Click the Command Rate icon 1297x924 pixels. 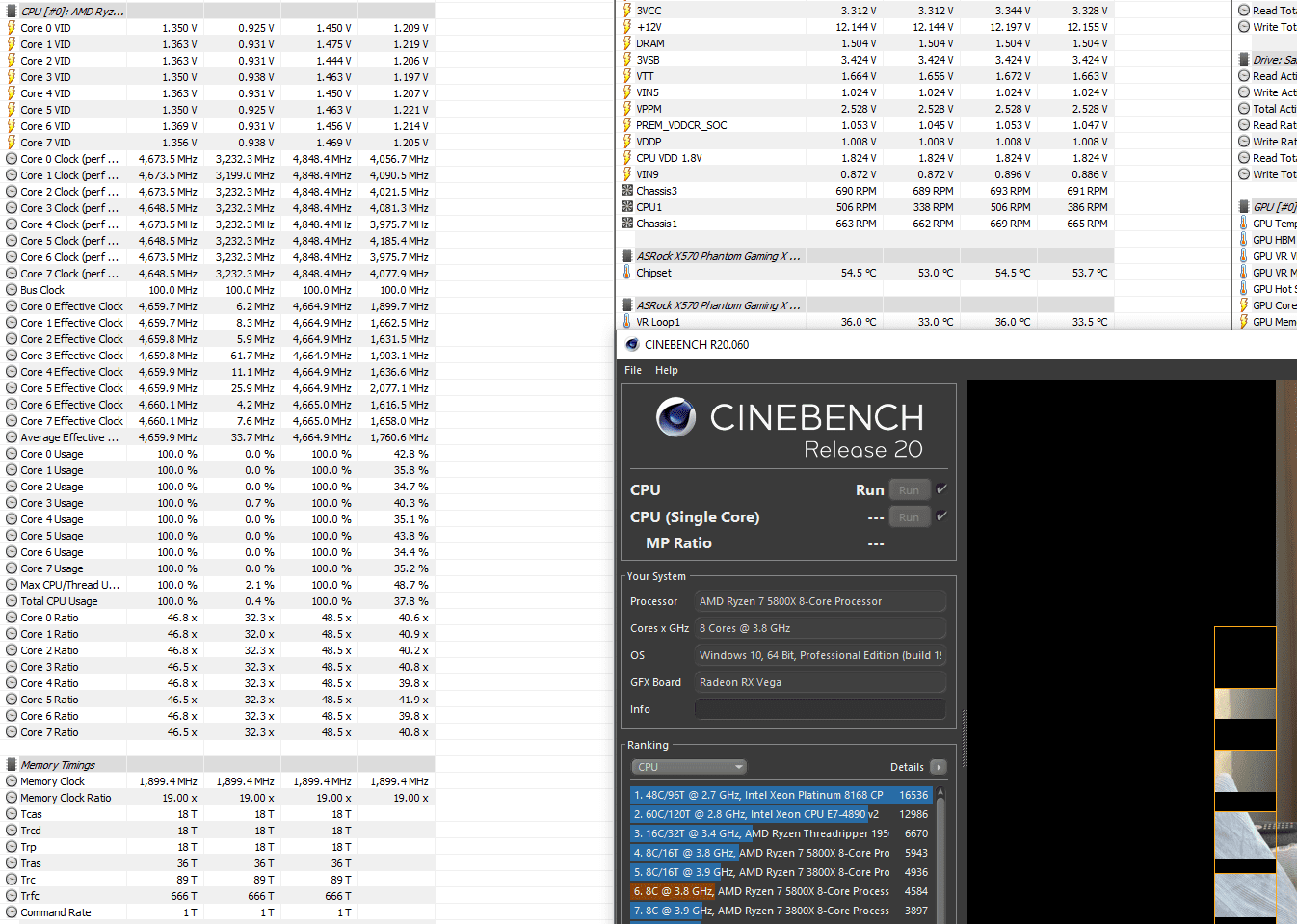(12, 912)
